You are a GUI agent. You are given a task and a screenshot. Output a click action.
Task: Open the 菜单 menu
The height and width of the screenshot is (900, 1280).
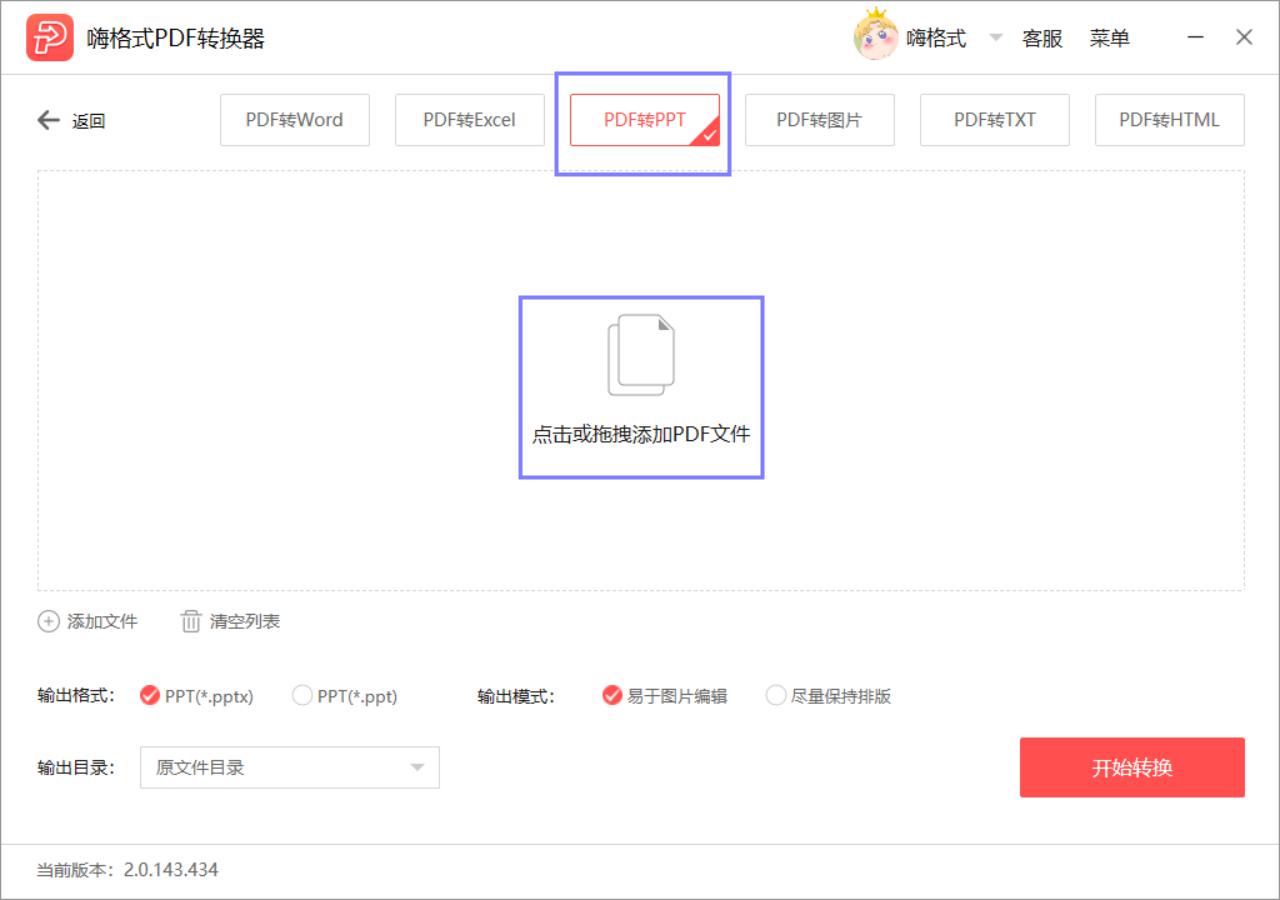[1110, 38]
